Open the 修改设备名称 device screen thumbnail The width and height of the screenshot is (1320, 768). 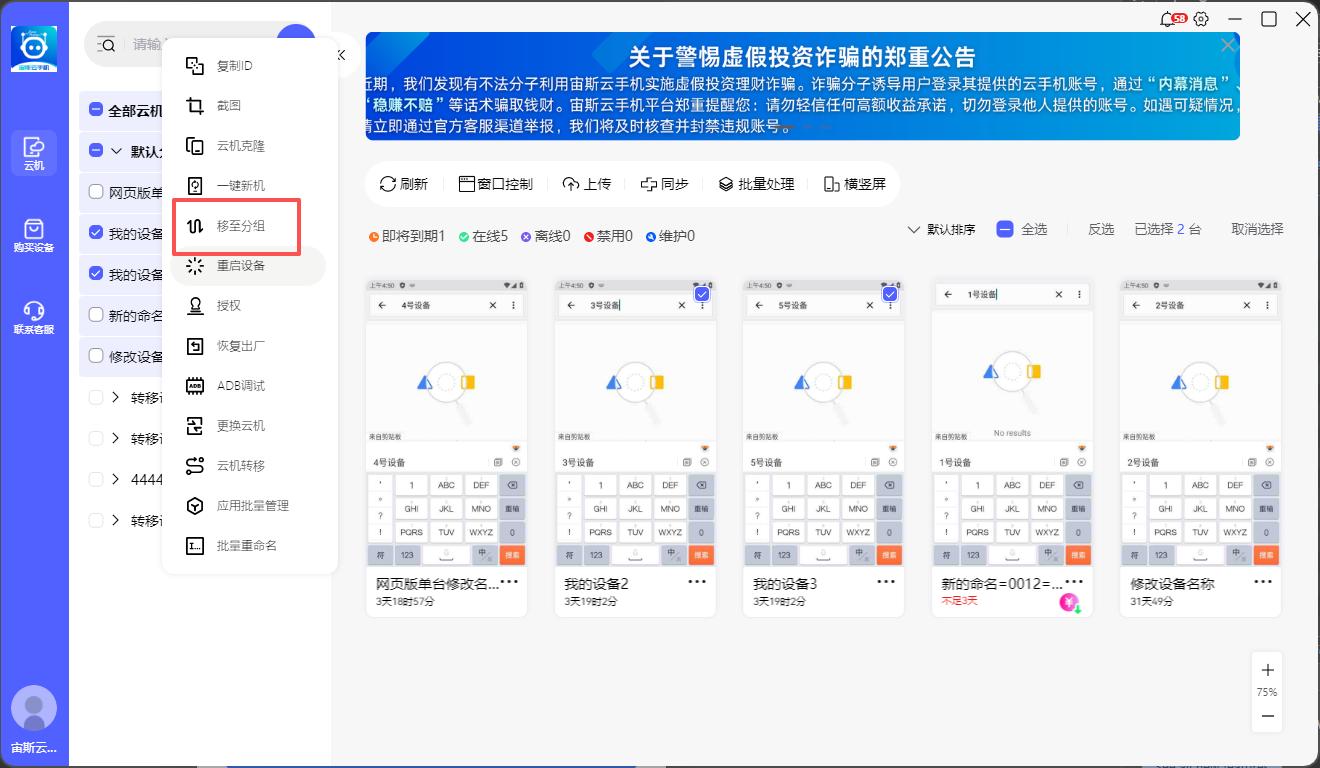click(x=1200, y=423)
